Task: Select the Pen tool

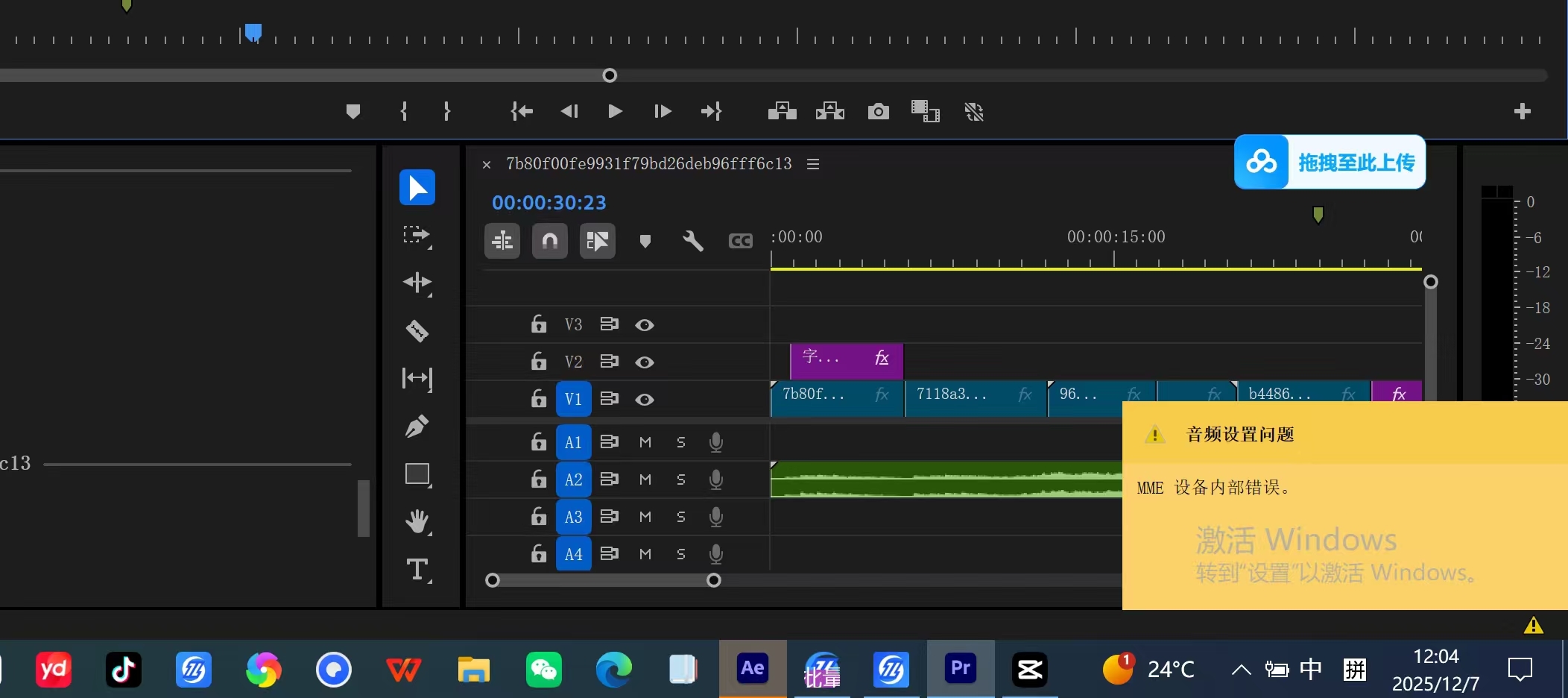Action: tap(417, 427)
